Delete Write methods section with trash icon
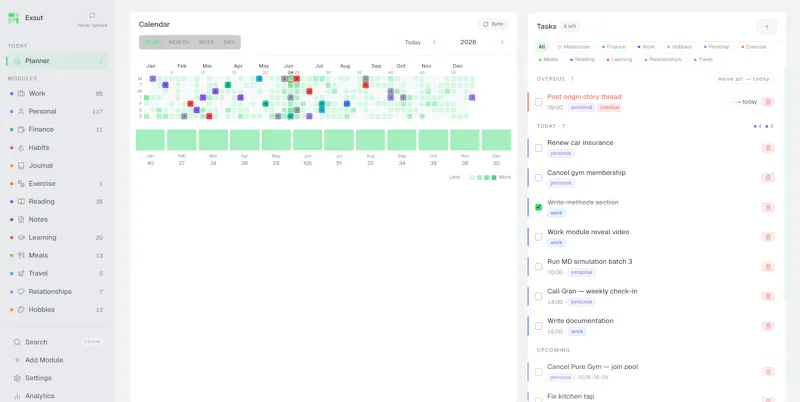Viewport: 800px width, 402px height. point(768,207)
